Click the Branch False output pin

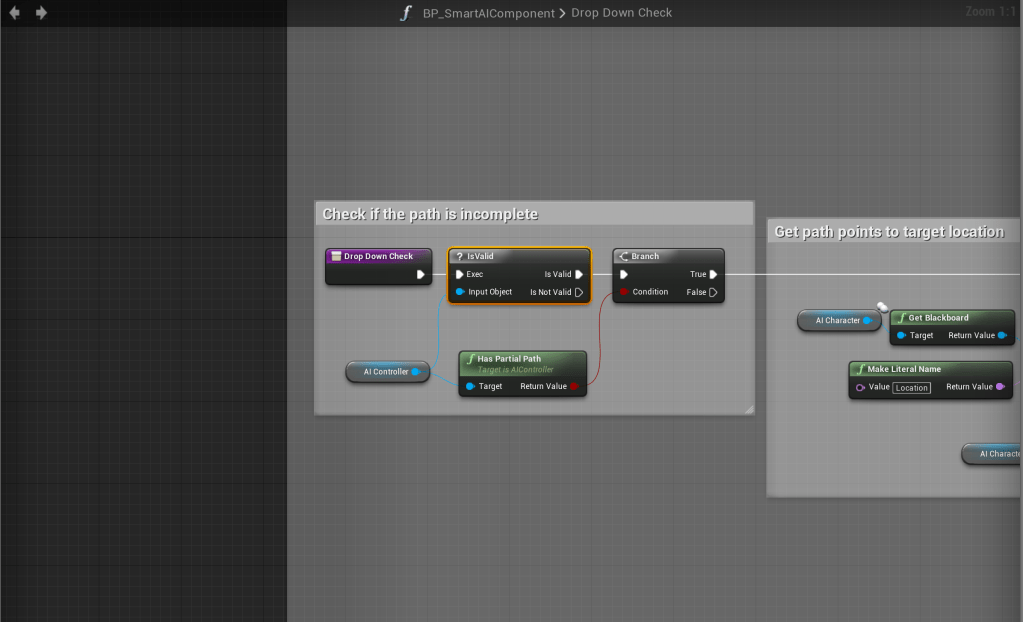point(713,292)
